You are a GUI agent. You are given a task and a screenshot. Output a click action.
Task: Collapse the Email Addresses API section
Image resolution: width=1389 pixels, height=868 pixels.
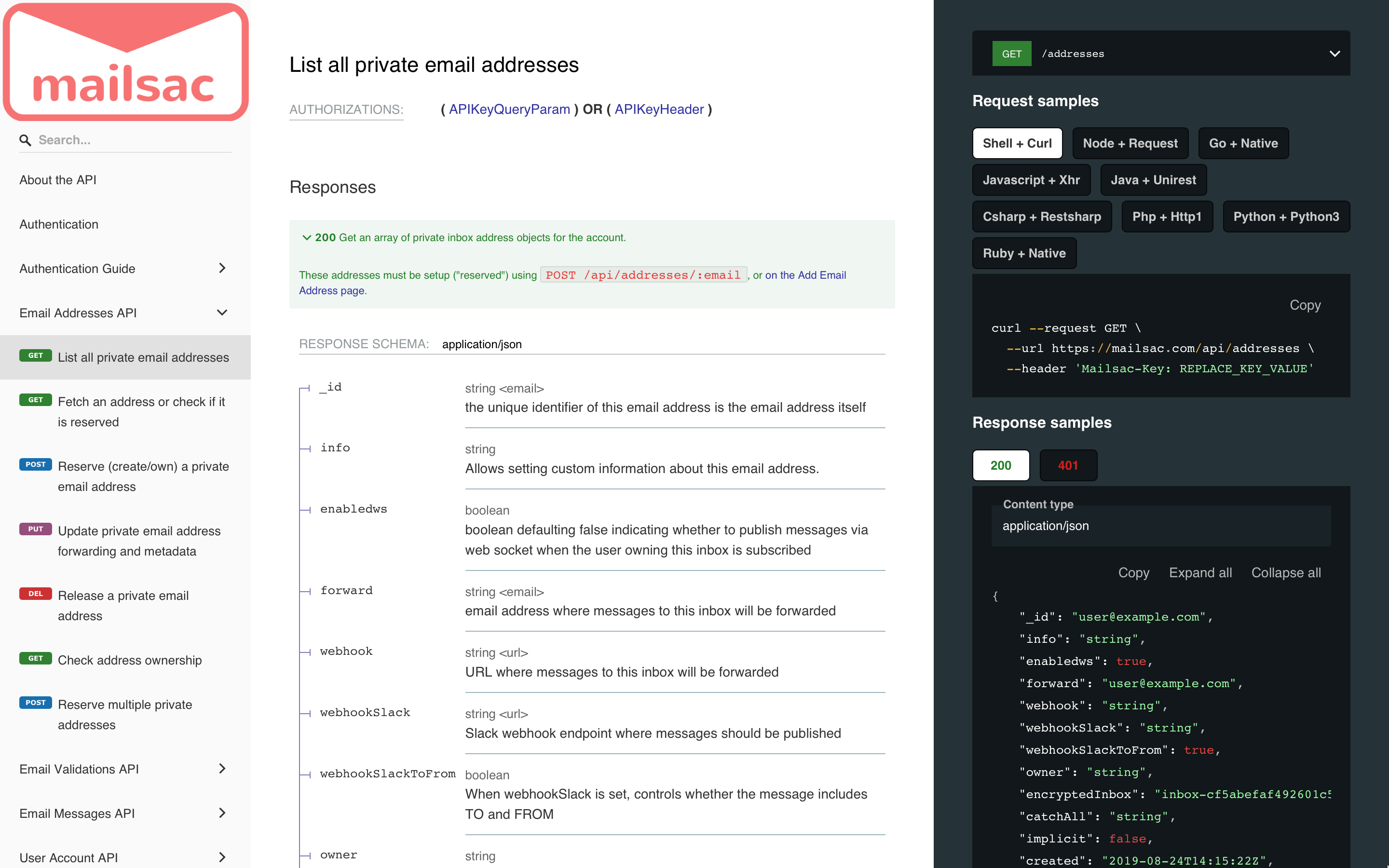(x=222, y=312)
